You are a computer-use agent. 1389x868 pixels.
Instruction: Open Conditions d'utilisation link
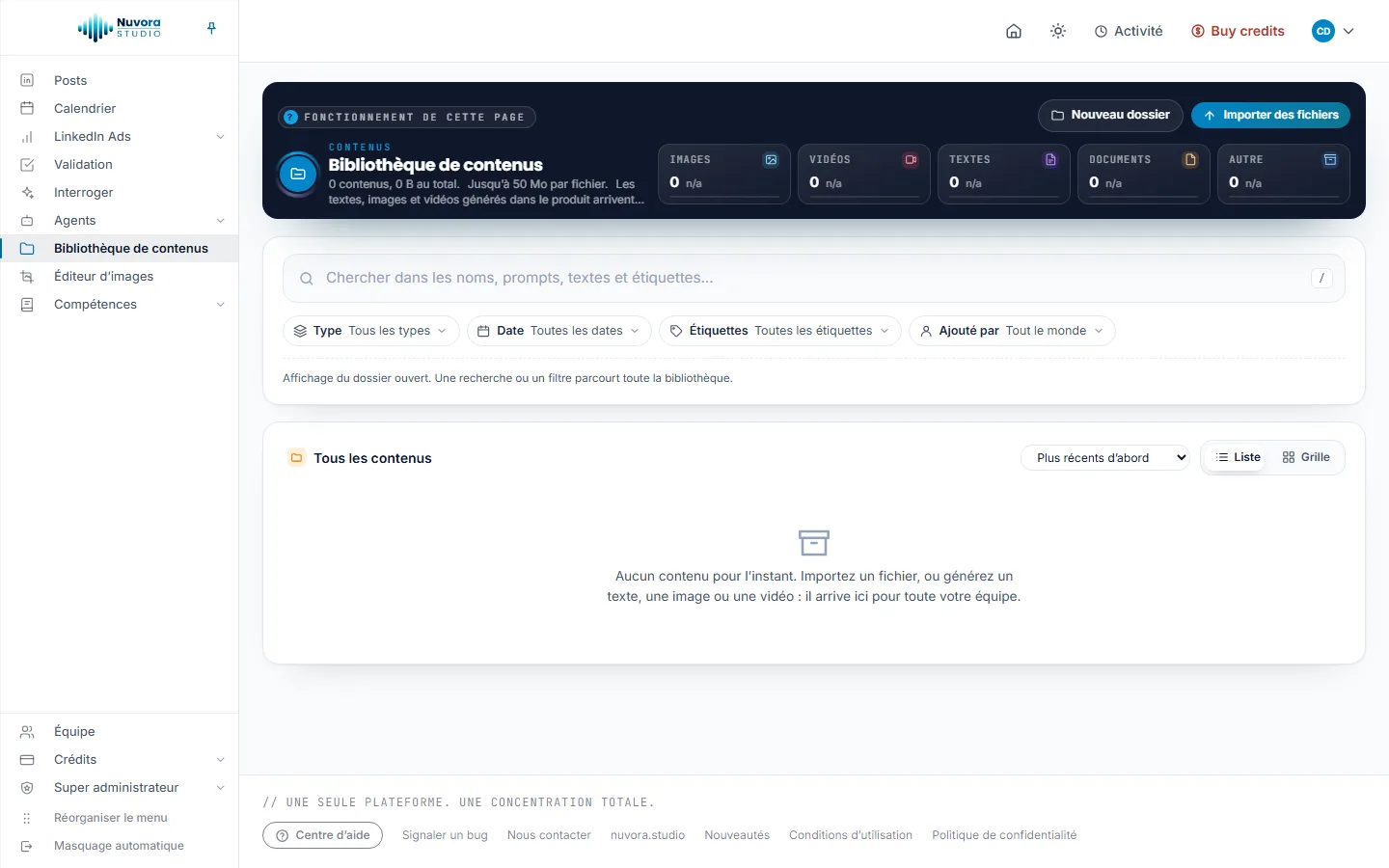pyautogui.click(x=851, y=835)
